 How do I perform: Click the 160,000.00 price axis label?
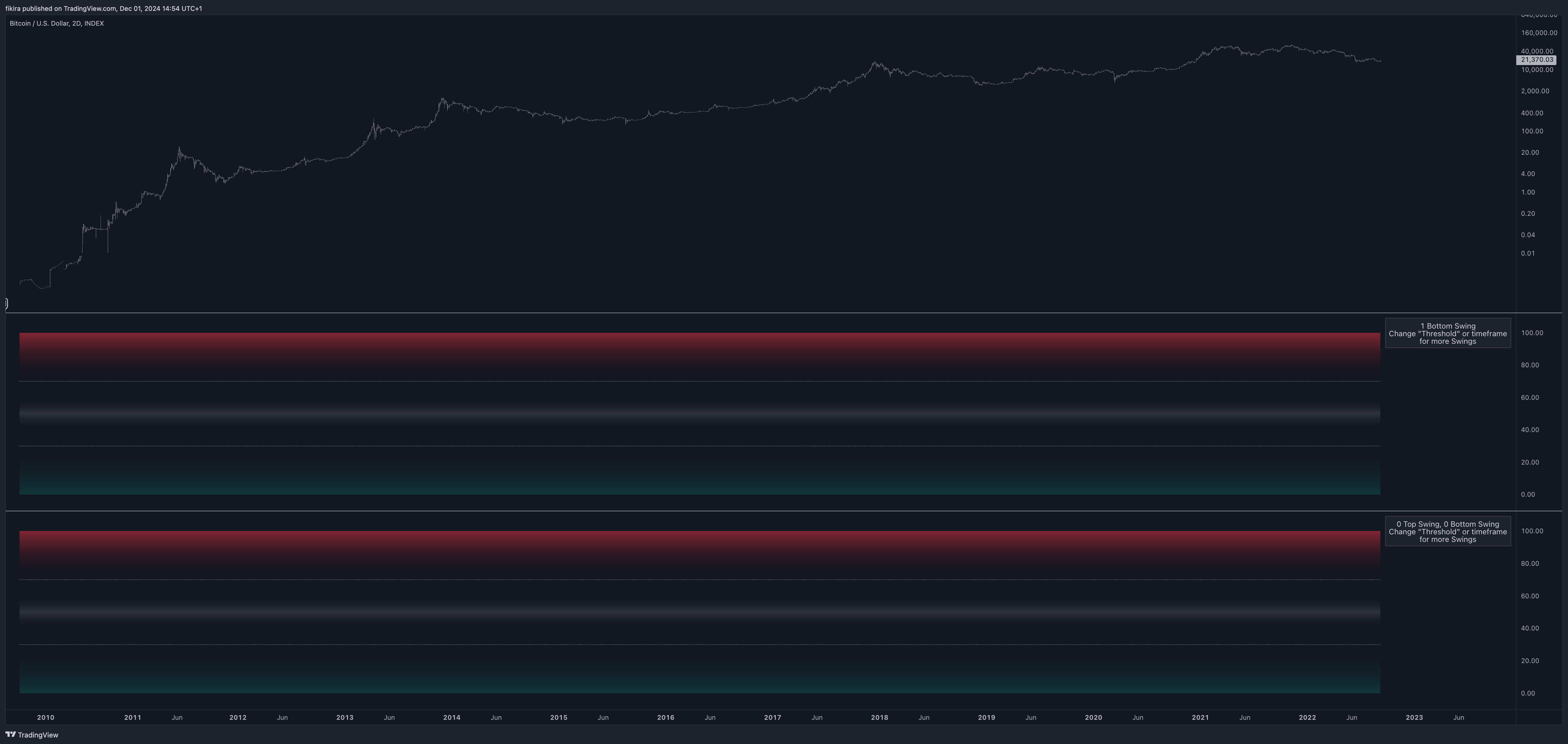coord(1539,33)
